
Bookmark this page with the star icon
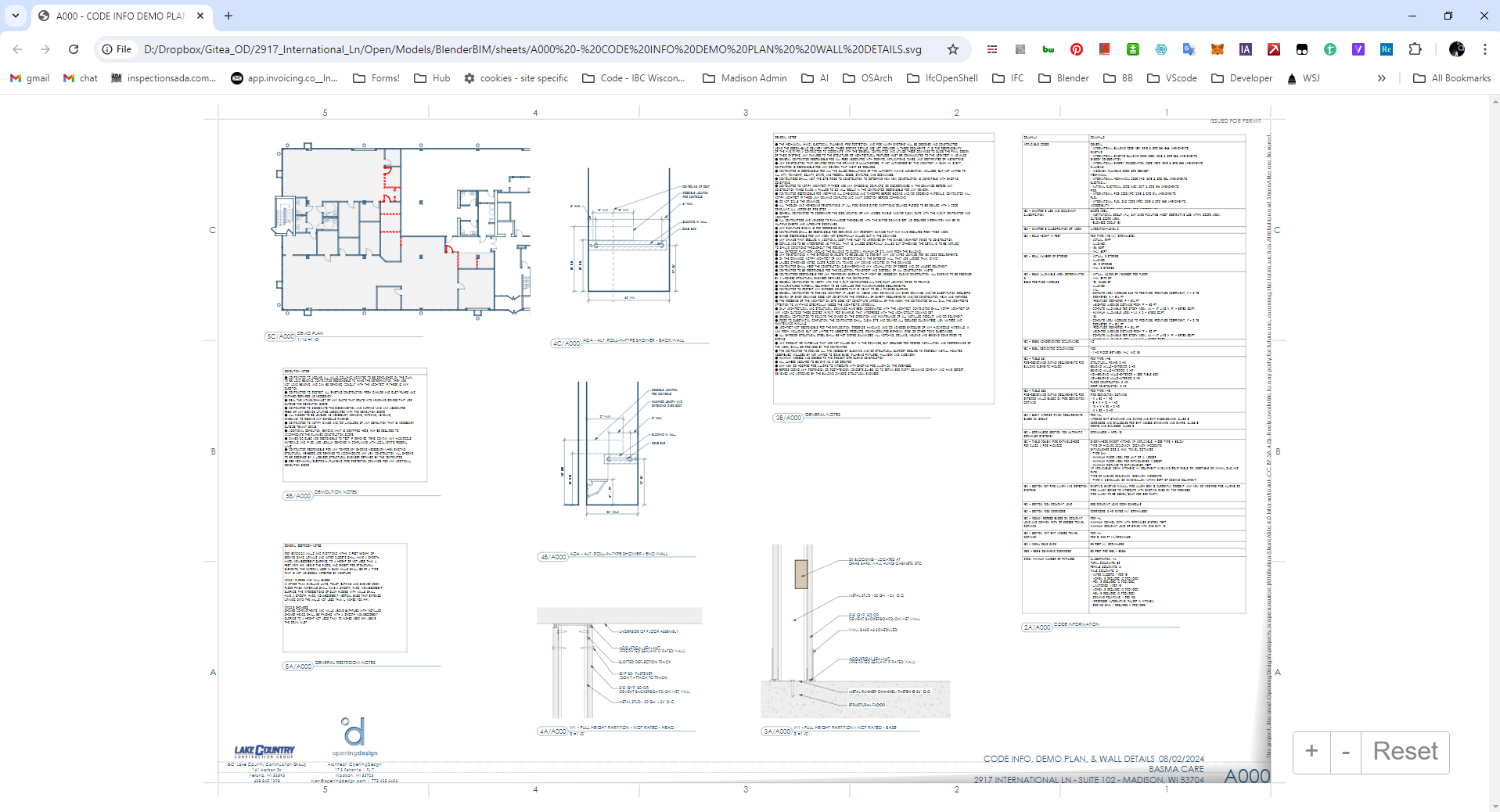click(952, 49)
